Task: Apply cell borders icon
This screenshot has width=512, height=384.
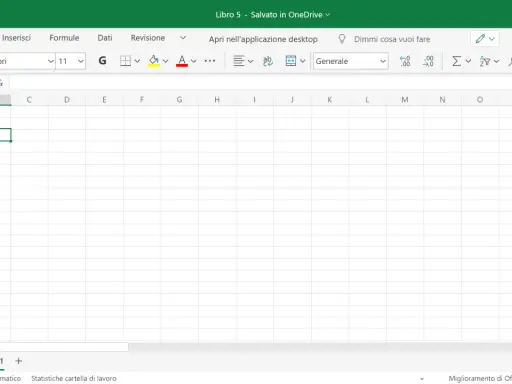Action: coord(125,61)
